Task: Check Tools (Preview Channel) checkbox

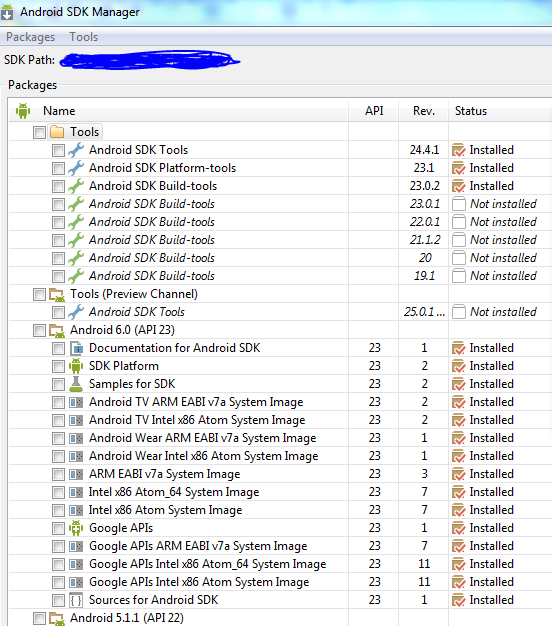Action: [39, 295]
